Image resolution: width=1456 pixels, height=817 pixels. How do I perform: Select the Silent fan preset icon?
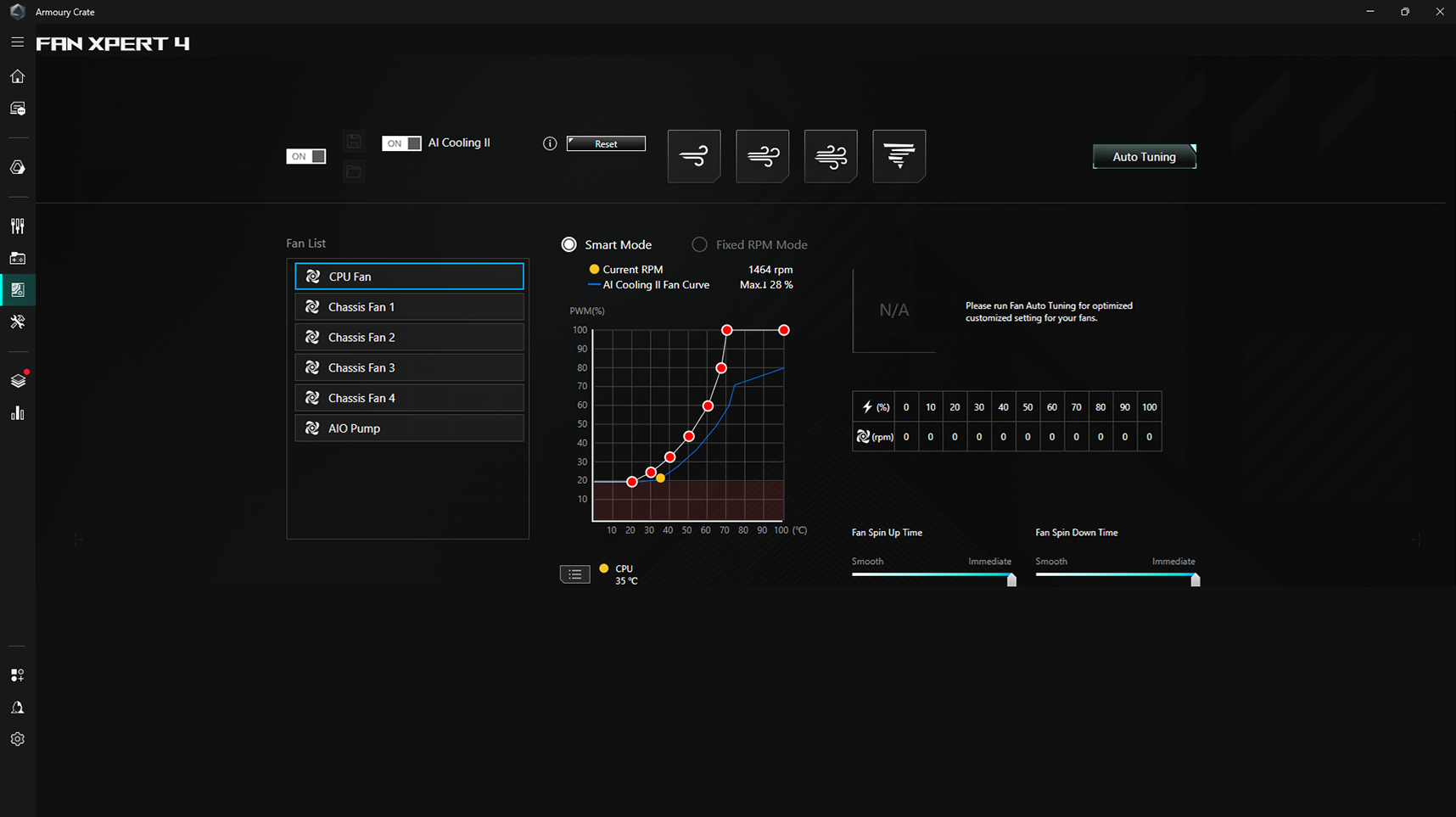click(694, 156)
